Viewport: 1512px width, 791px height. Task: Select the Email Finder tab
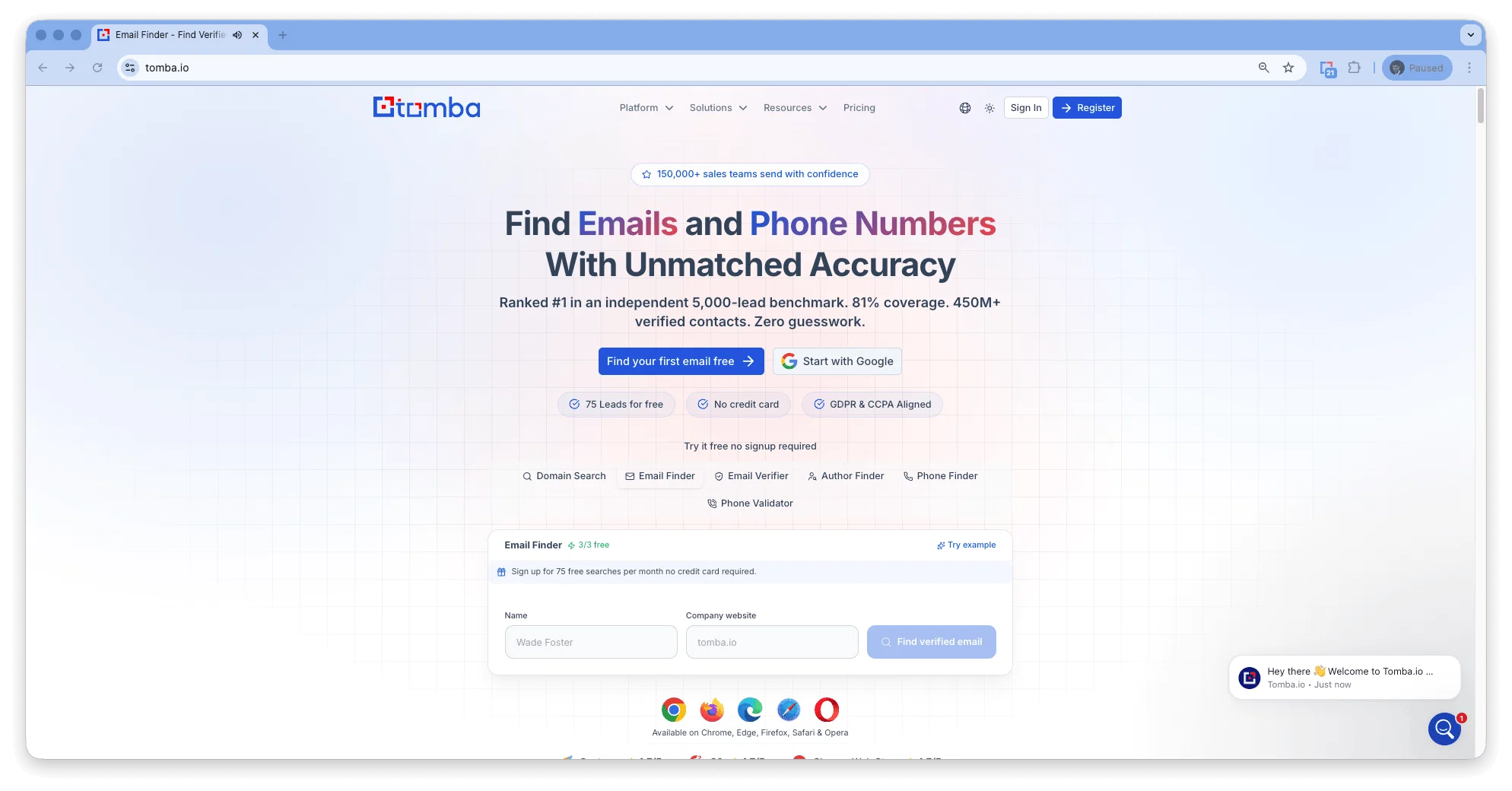pos(660,476)
